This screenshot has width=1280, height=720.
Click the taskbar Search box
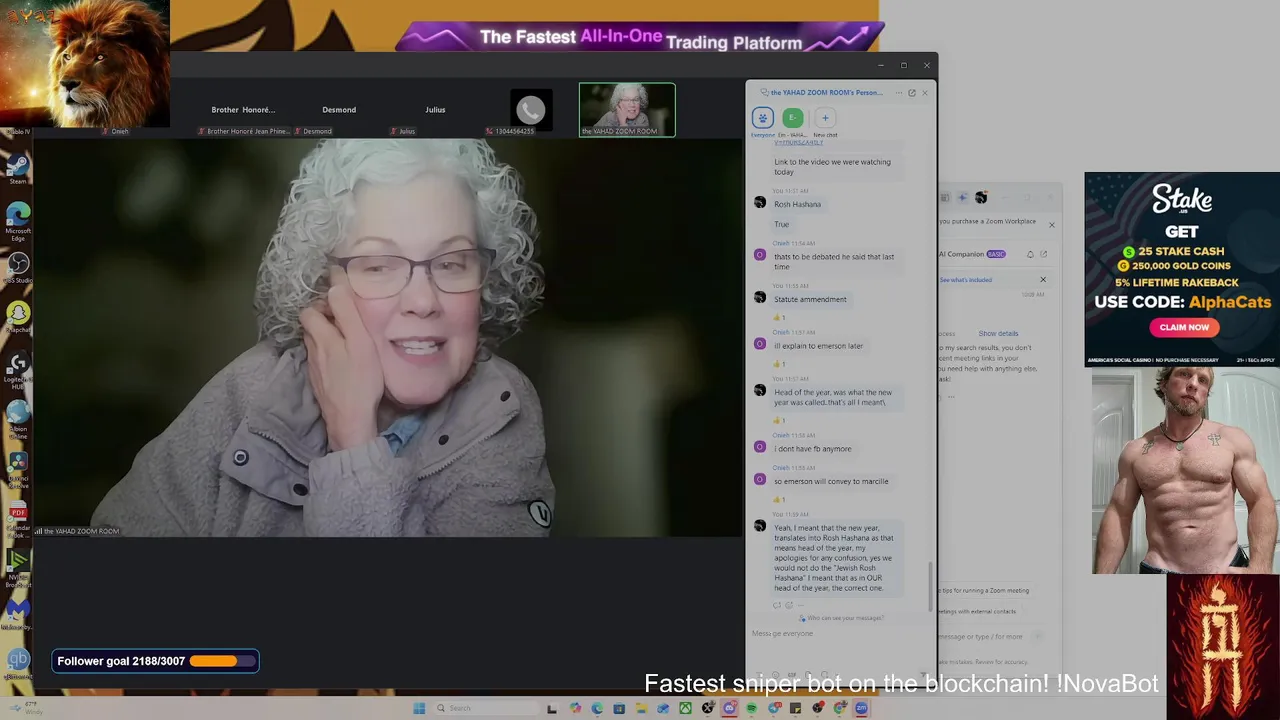pos(486,708)
